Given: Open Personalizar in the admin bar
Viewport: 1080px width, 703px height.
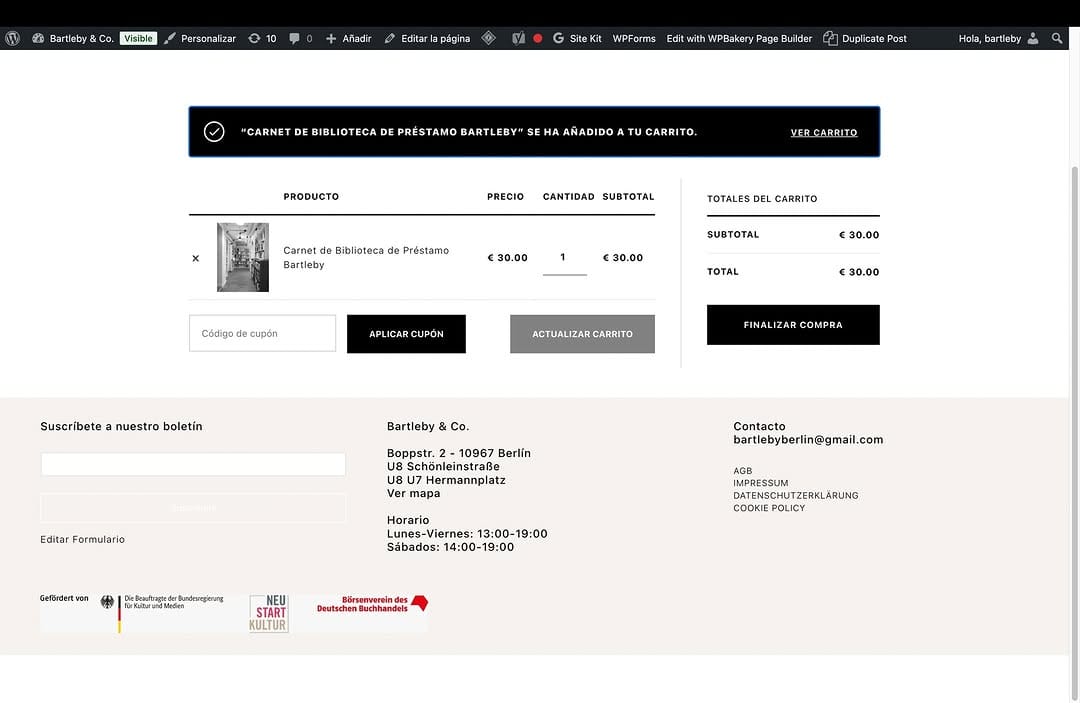Looking at the screenshot, I should pyautogui.click(x=200, y=39).
